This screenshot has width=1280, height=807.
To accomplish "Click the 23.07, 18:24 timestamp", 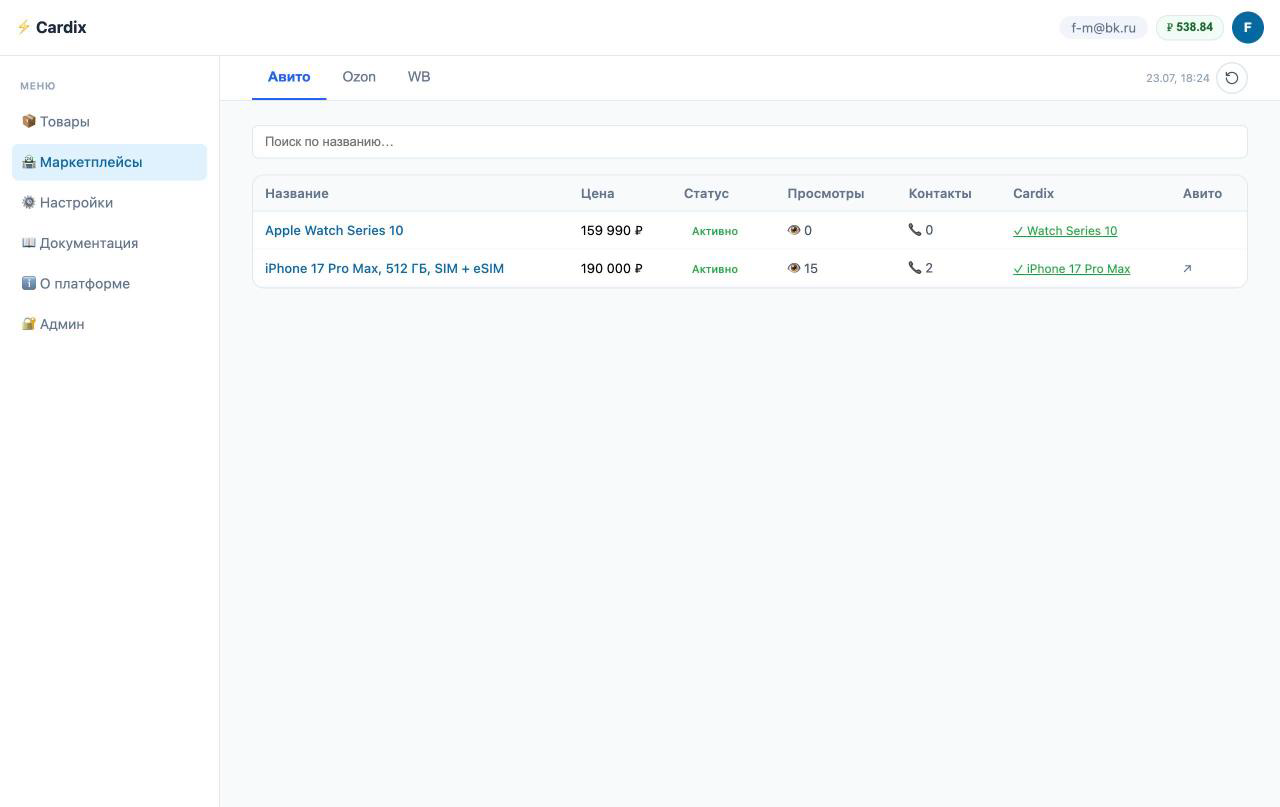I will (1178, 78).
